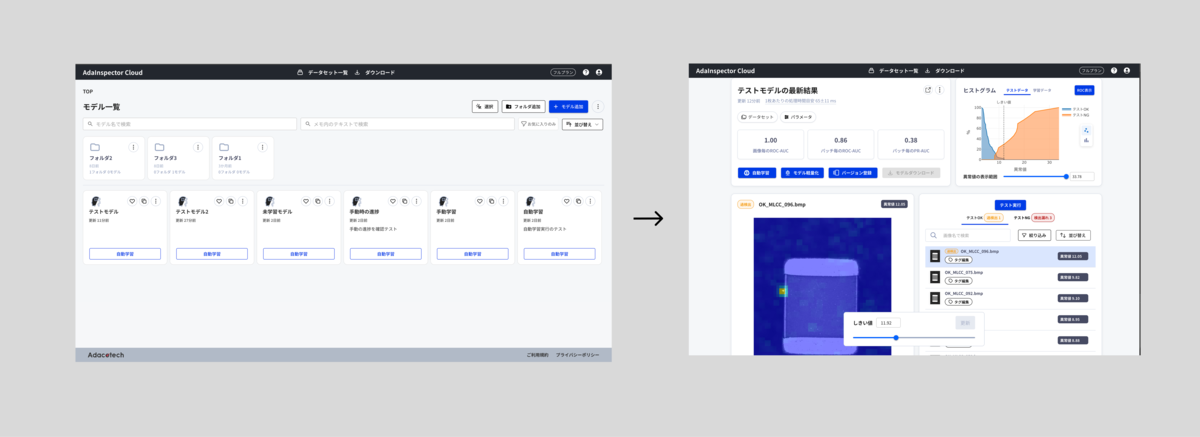Click 自動学習 button on 未学習モデル card
Screen dimensions: 1200x437
298,254
